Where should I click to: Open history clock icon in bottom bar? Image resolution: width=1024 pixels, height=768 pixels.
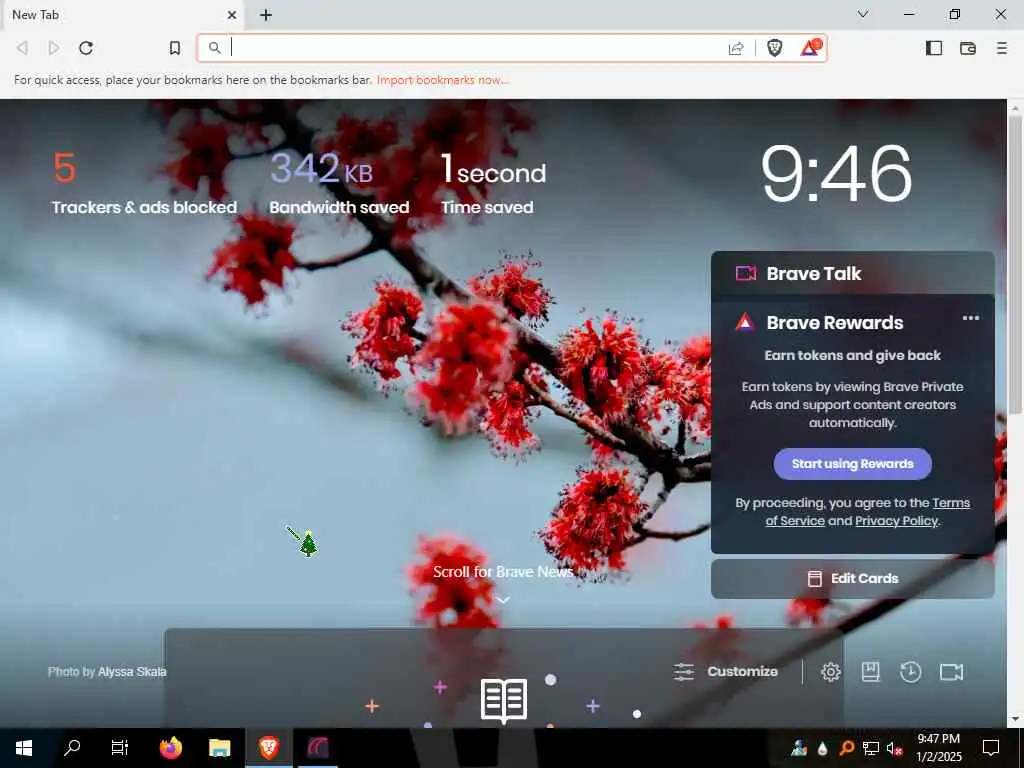coord(910,671)
